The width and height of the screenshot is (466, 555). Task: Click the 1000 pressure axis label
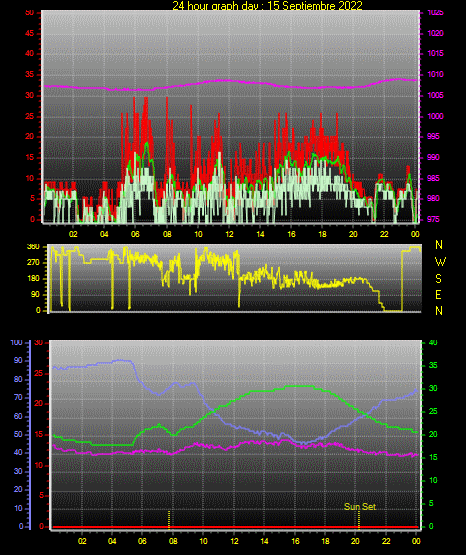coord(435,116)
